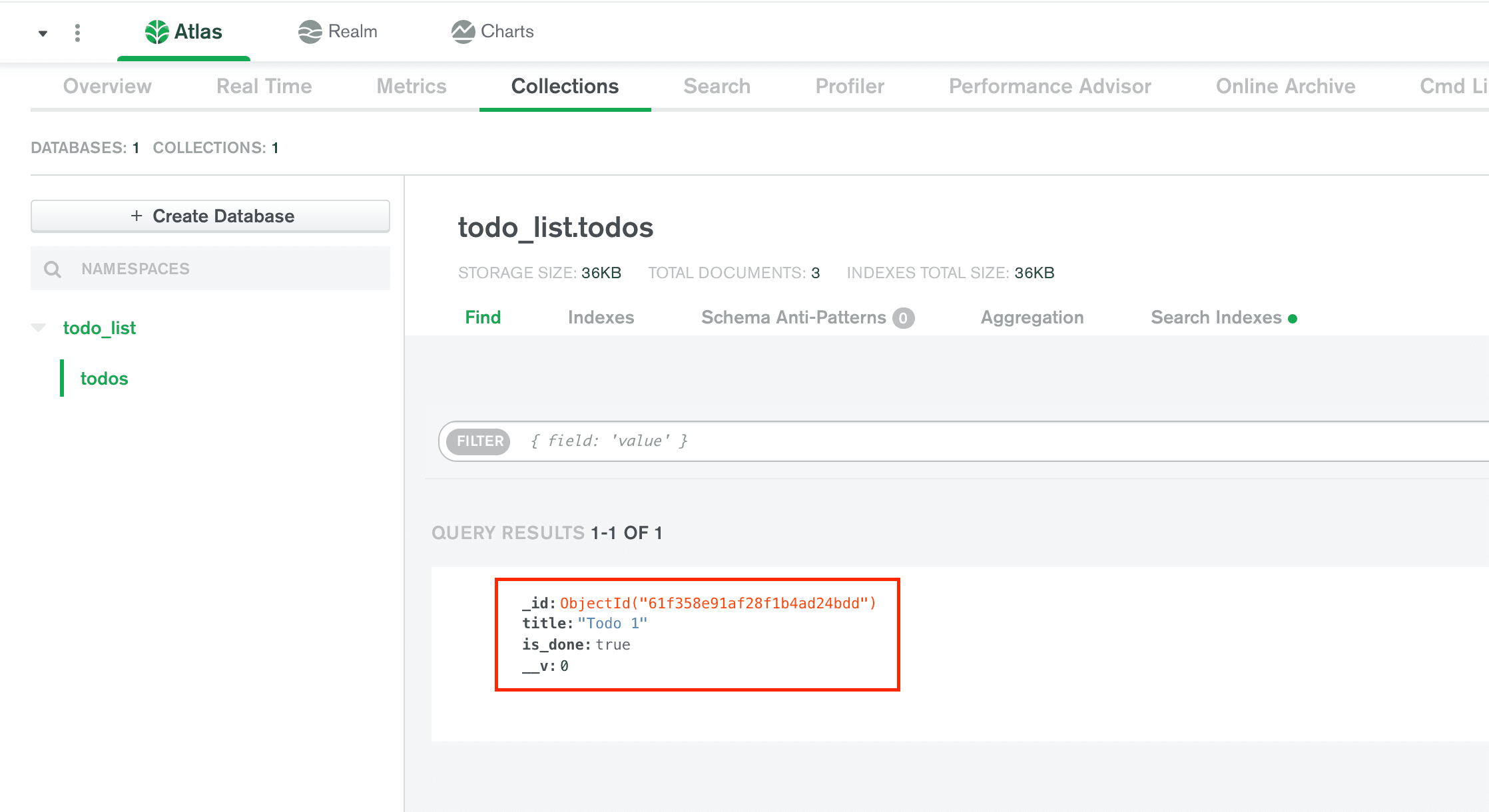Click the Storage Size 36KB value
This screenshot has width=1489, height=812.
pyautogui.click(x=601, y=273)
